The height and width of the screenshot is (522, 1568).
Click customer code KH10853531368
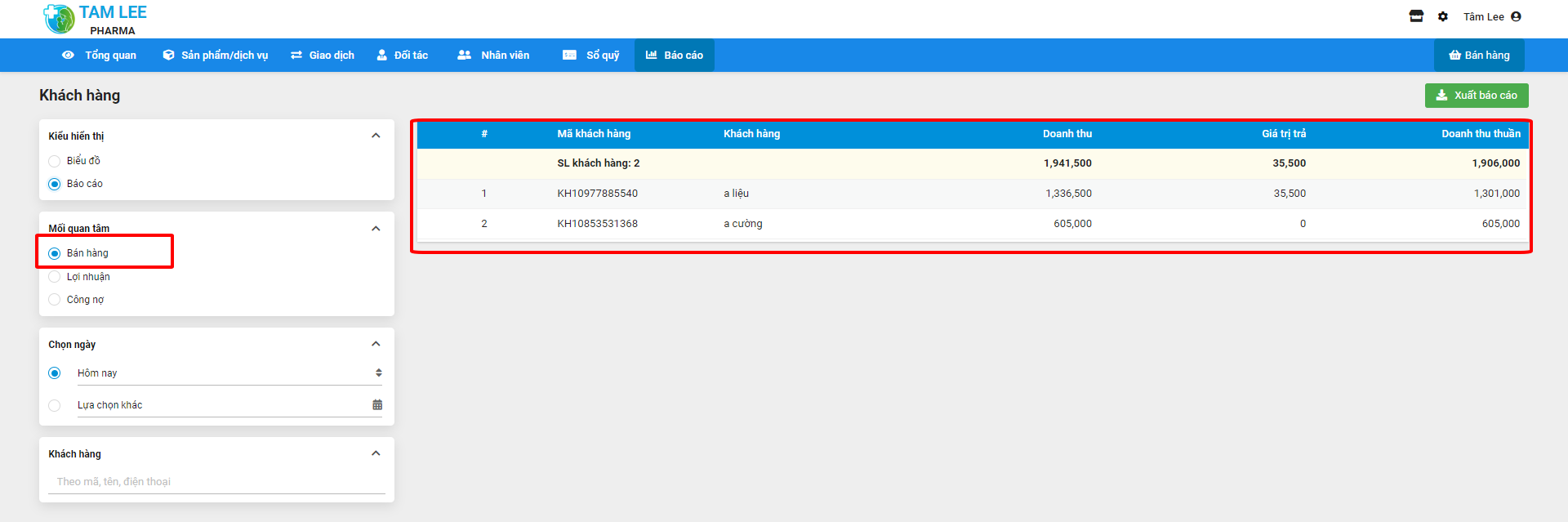pyautogui.click(x=598, y=224)
